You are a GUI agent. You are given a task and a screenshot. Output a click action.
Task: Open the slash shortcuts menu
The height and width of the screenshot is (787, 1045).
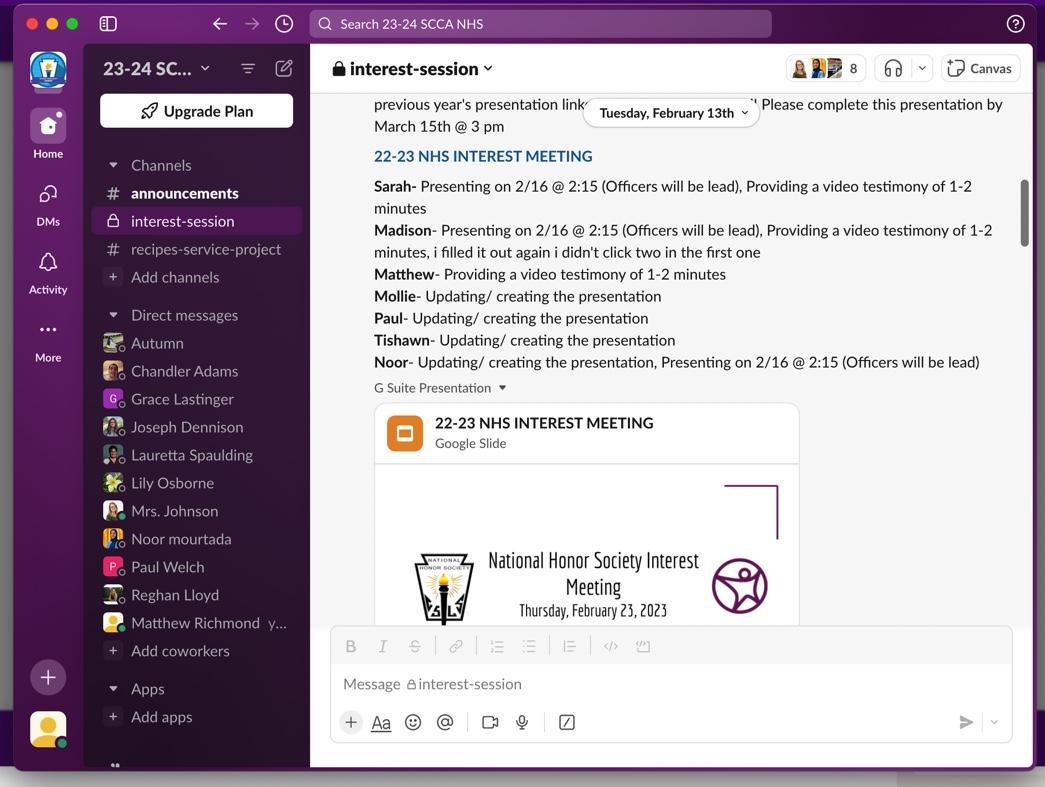click(x=566, y=722)
